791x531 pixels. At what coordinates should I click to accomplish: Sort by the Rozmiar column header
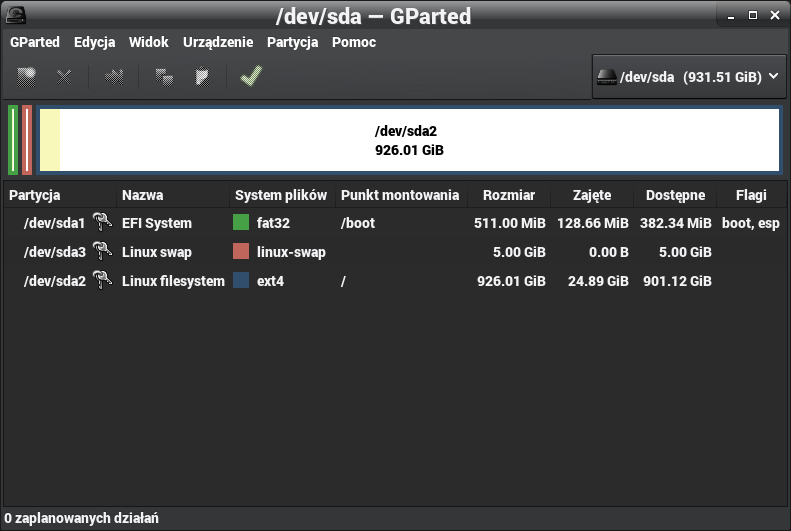point(508,195)
